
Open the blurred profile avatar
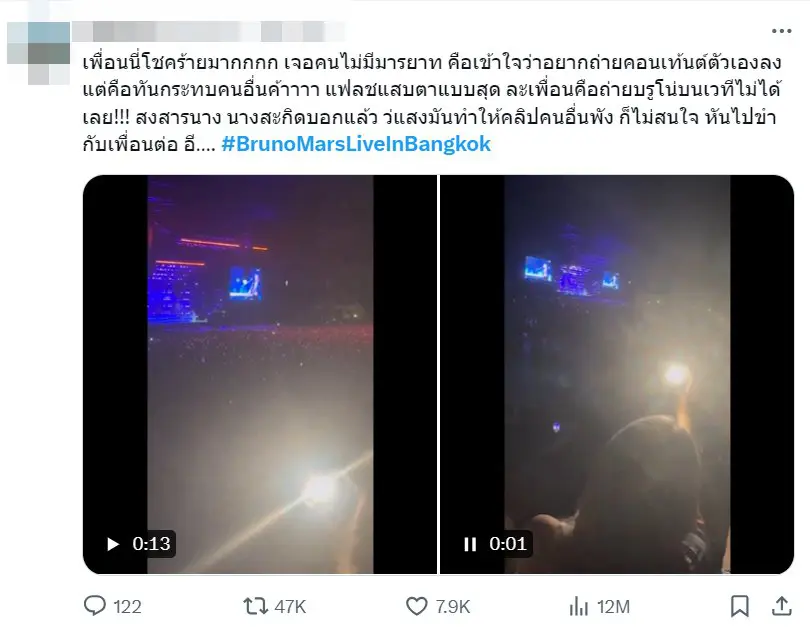pyautogui.click(x=38, y=53)
